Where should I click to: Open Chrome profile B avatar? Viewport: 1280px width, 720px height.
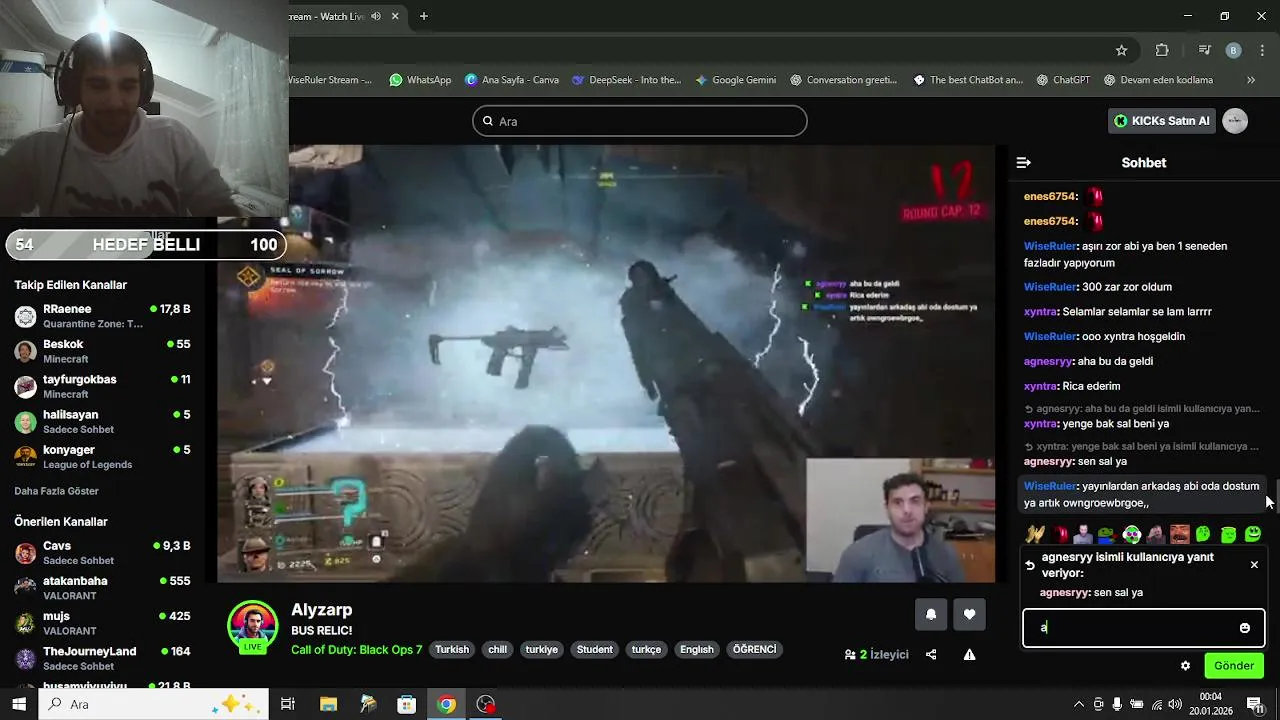coord(1234,50)
